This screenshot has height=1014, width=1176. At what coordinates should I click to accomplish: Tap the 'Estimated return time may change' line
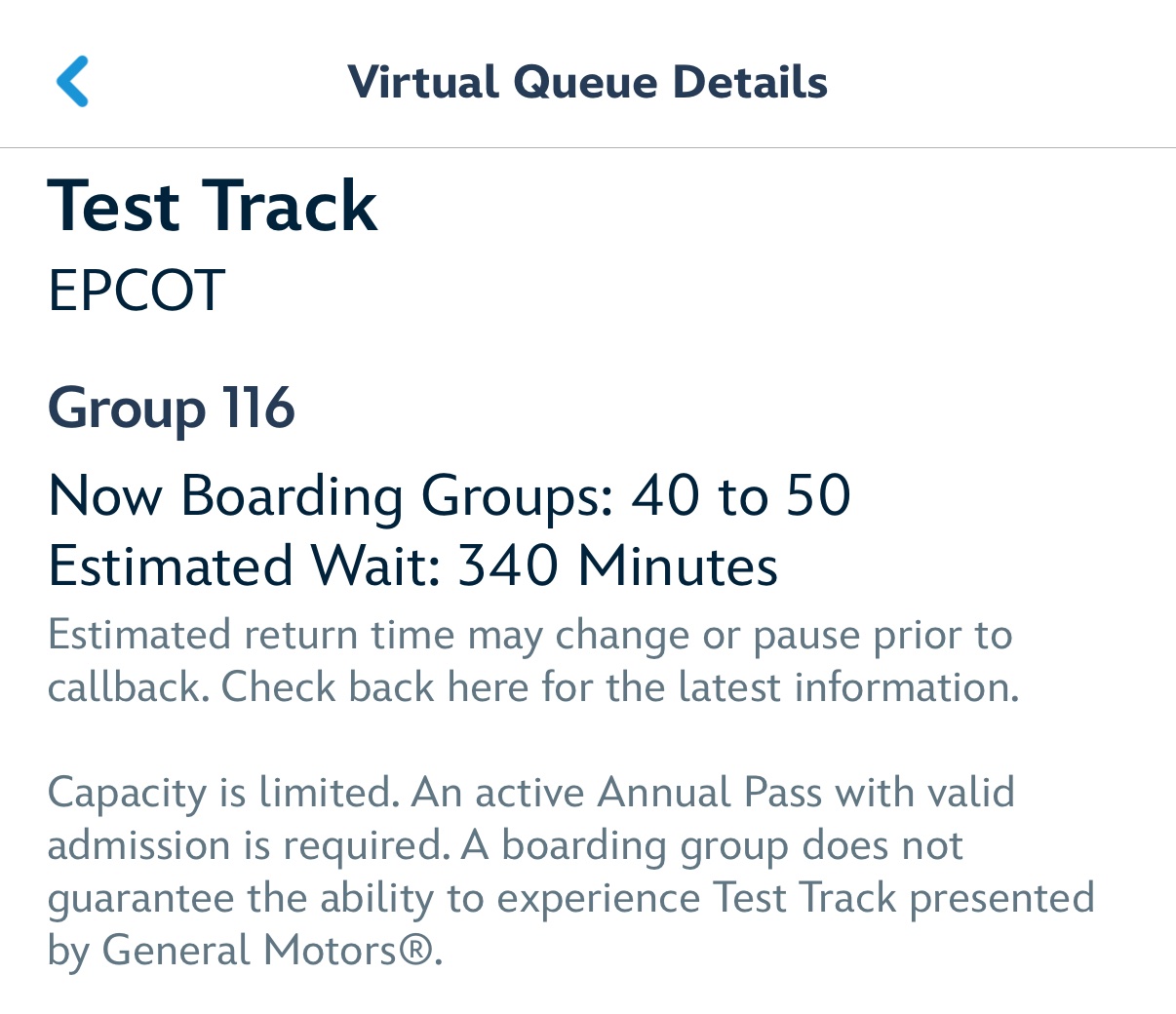(x=530, y=636)
